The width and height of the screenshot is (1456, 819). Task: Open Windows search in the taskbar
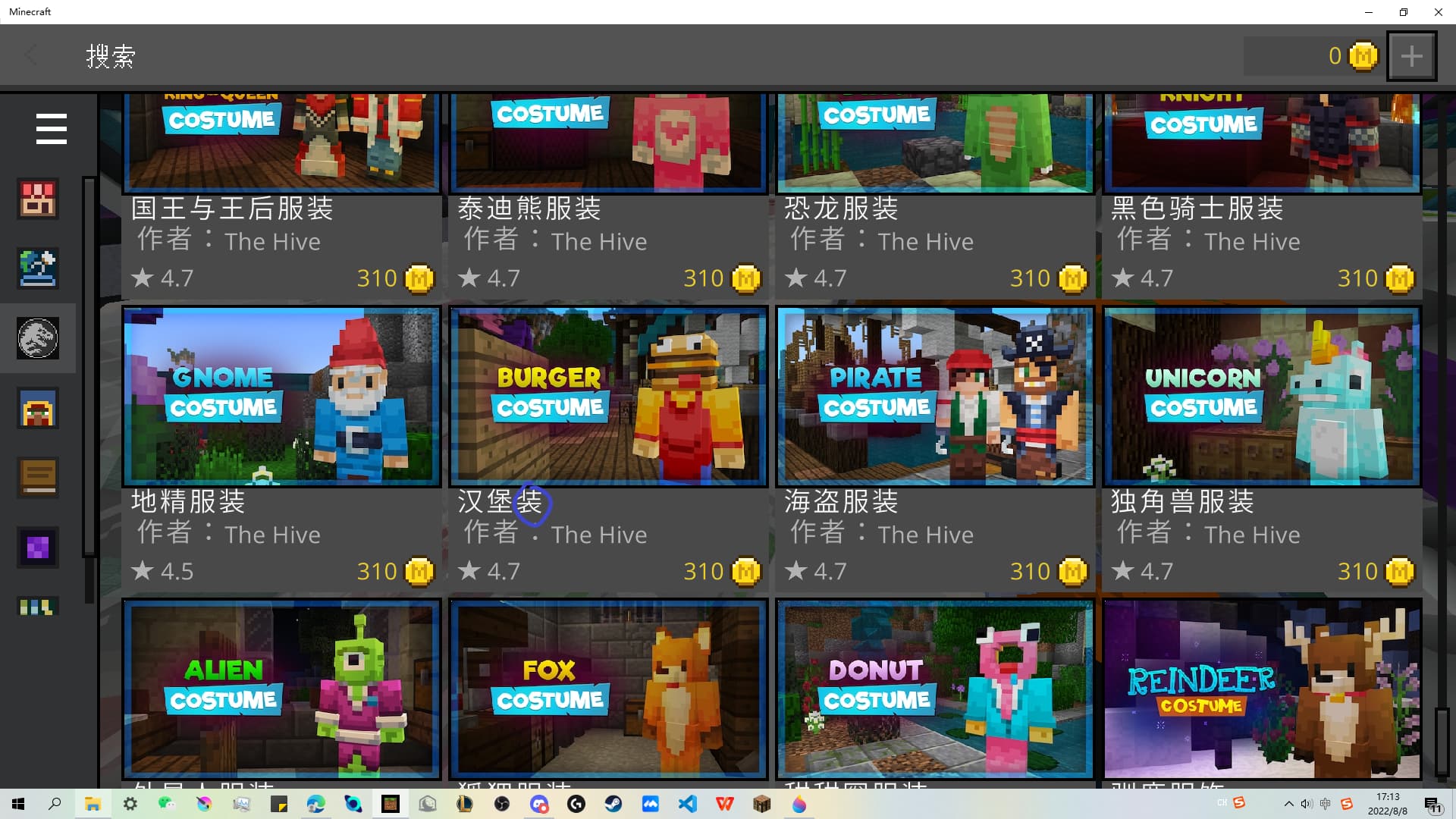tap(55, 804)
